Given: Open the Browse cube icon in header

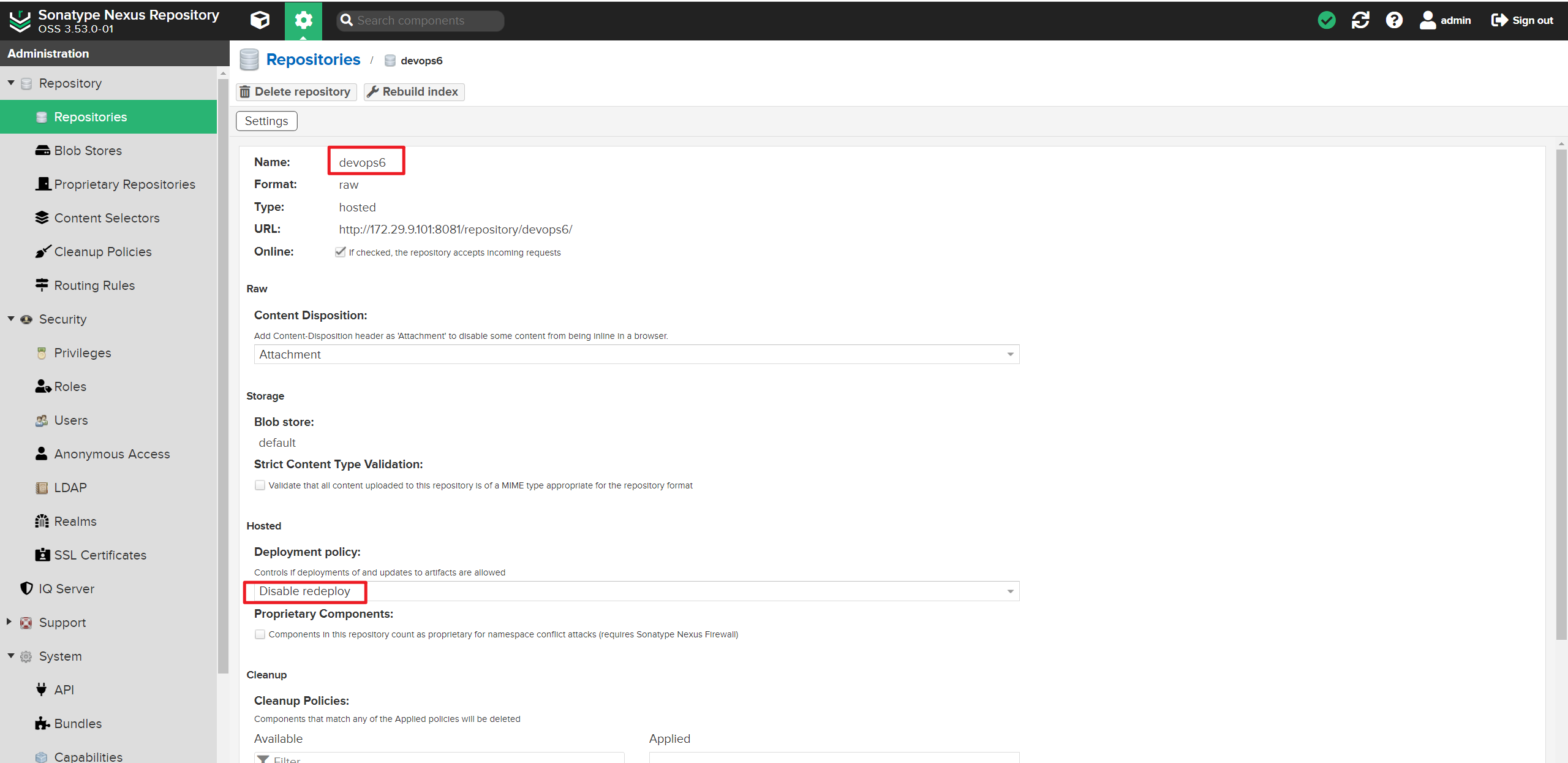Looking at the screenshot, I should coord(260,20).
